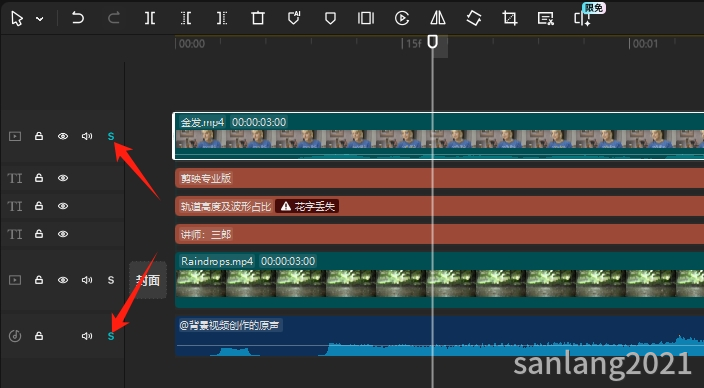The height and width of the screenshot is (388, 704).
Task: Select the 轨道高度及波形占比 text clip
Action: point(439,206)
